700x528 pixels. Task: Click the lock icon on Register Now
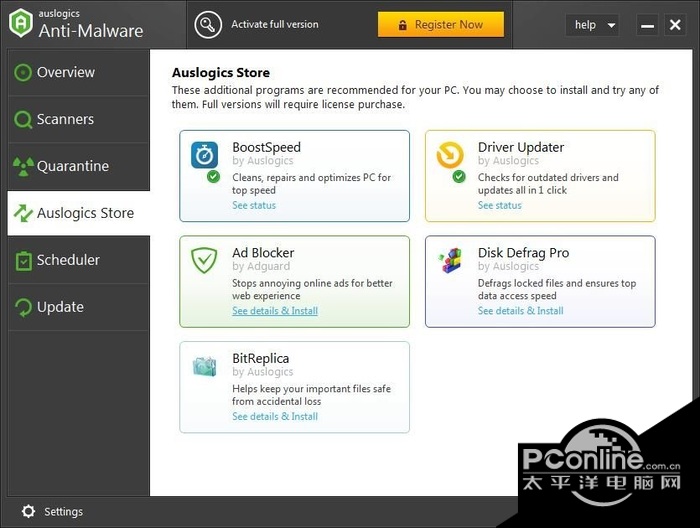click(402, 25)
